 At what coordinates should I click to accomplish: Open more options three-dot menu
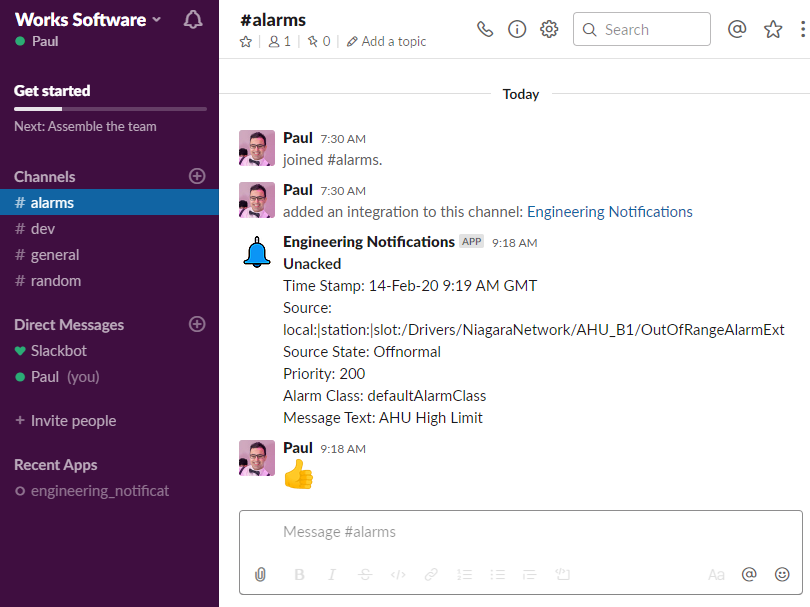pyautogui.click(x=802, y=29)
